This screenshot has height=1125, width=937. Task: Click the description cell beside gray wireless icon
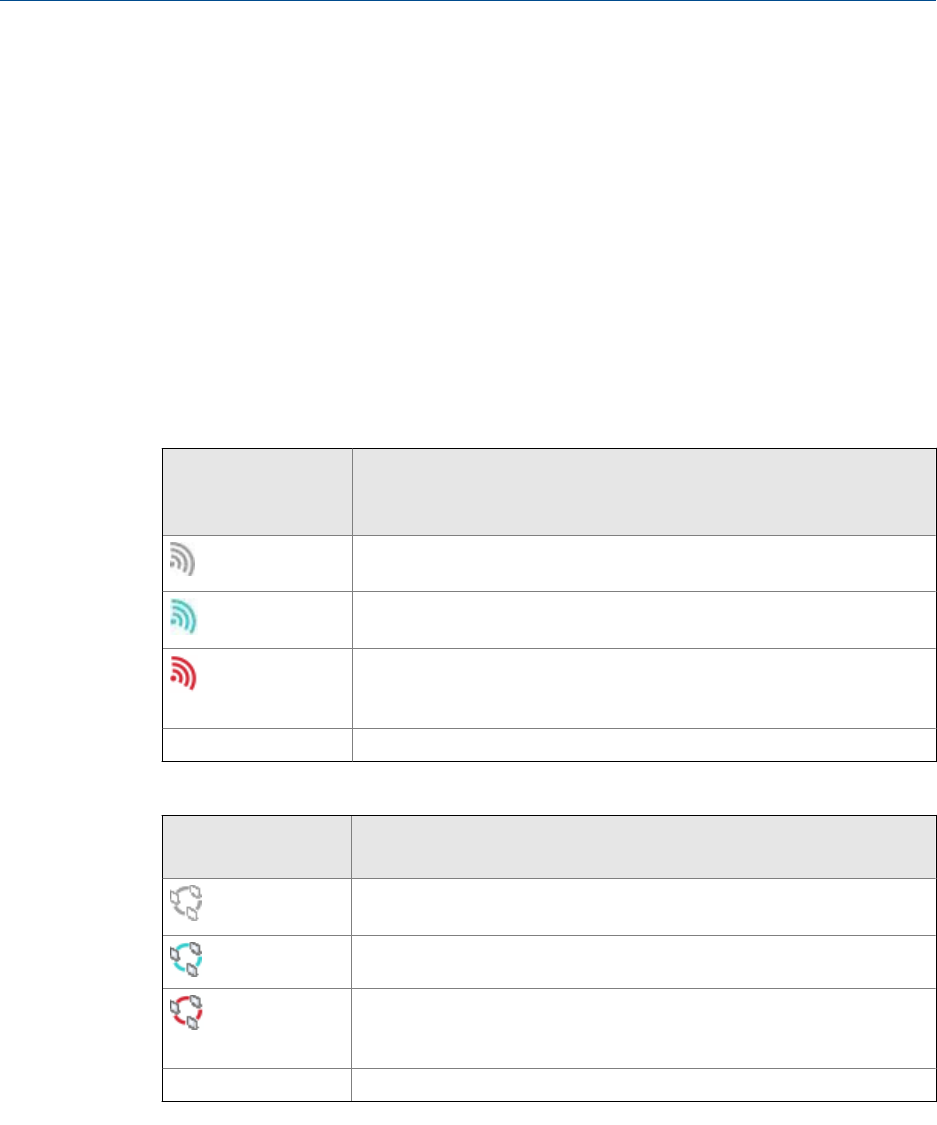[644, 562]
